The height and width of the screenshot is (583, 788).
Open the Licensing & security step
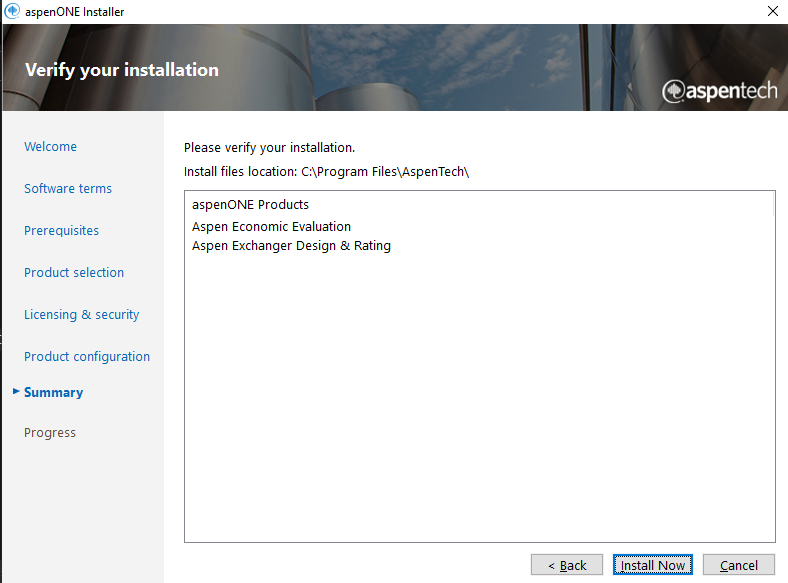(81, 314)
